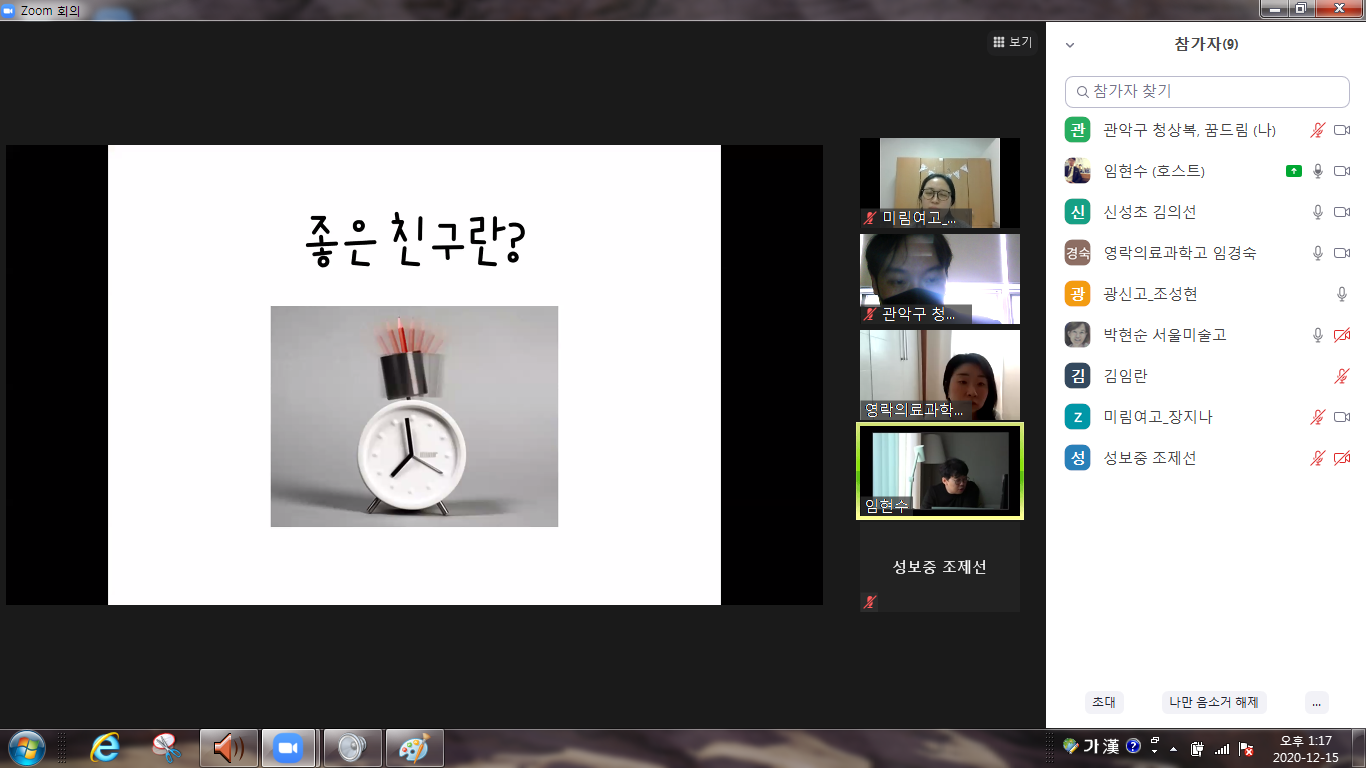Click the camera icon for 영락의료과학고 임경숙

(x=1342, y=253)
